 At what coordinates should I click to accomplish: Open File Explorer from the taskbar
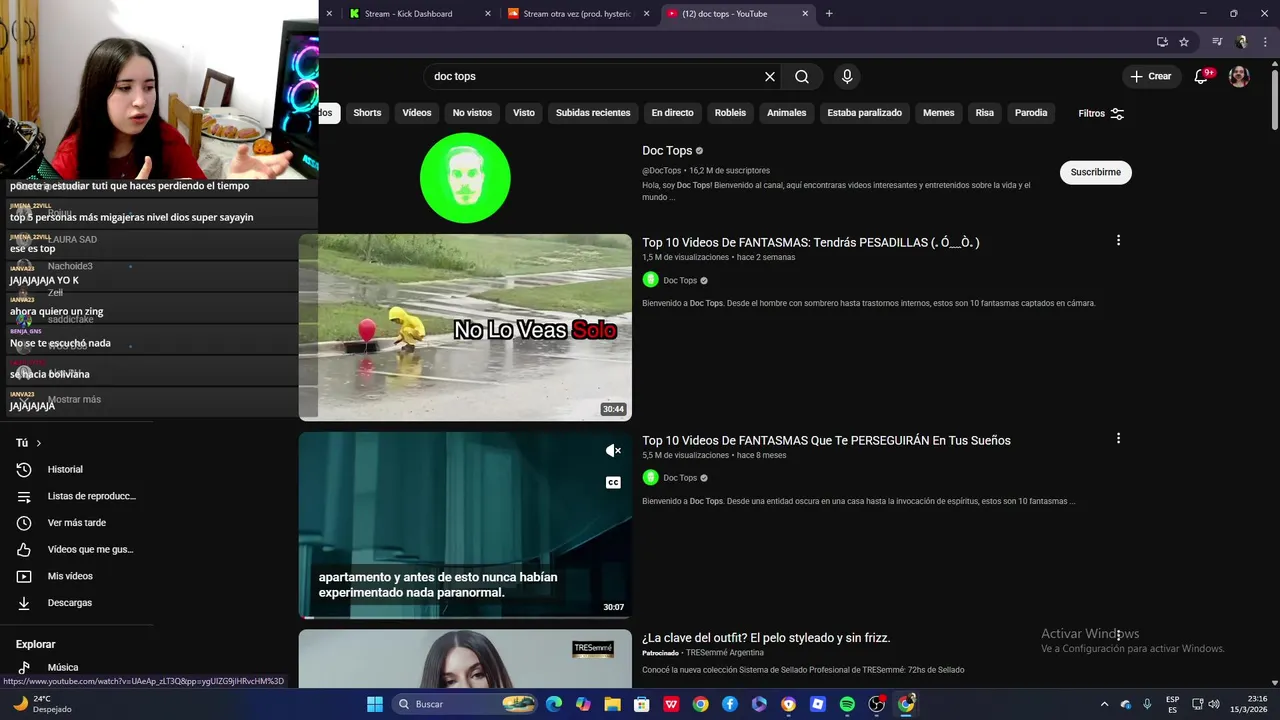612,704
